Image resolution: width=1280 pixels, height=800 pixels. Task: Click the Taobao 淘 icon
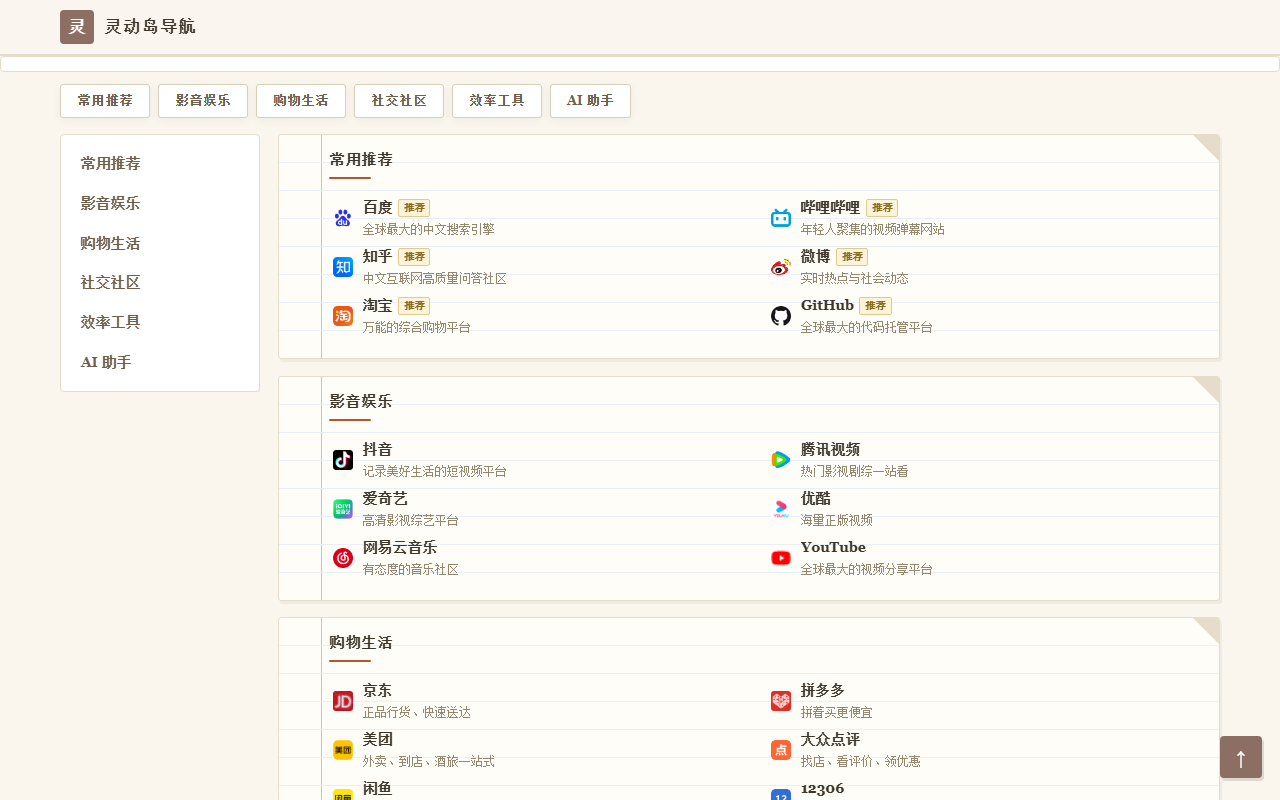343,316
